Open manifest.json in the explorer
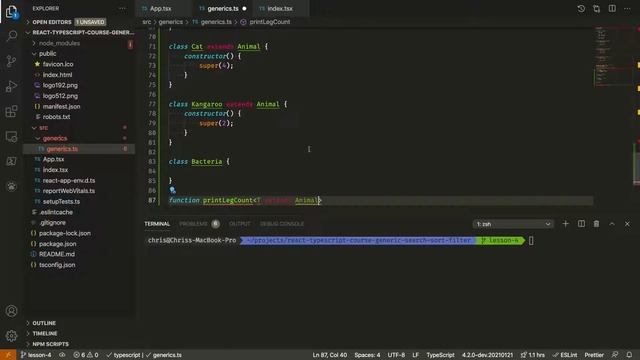Screen dimensions: 640x360 [61, 107]
